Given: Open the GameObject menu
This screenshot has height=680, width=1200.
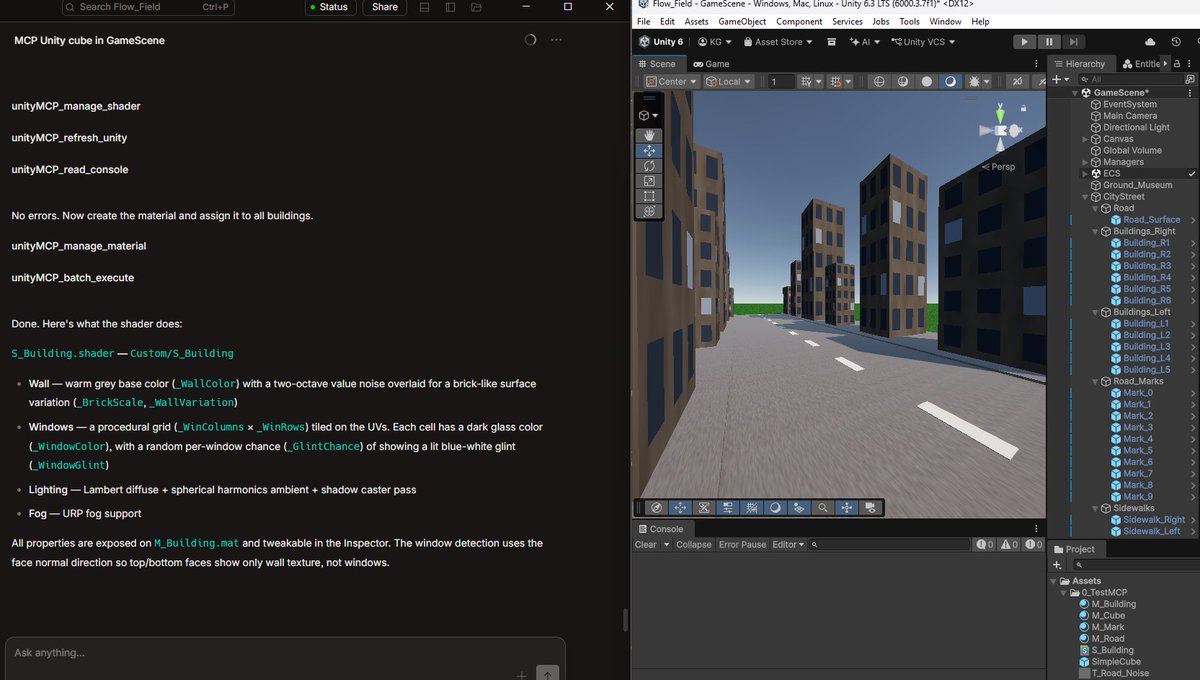Looking at the screenshot, I should click(742, 21).
